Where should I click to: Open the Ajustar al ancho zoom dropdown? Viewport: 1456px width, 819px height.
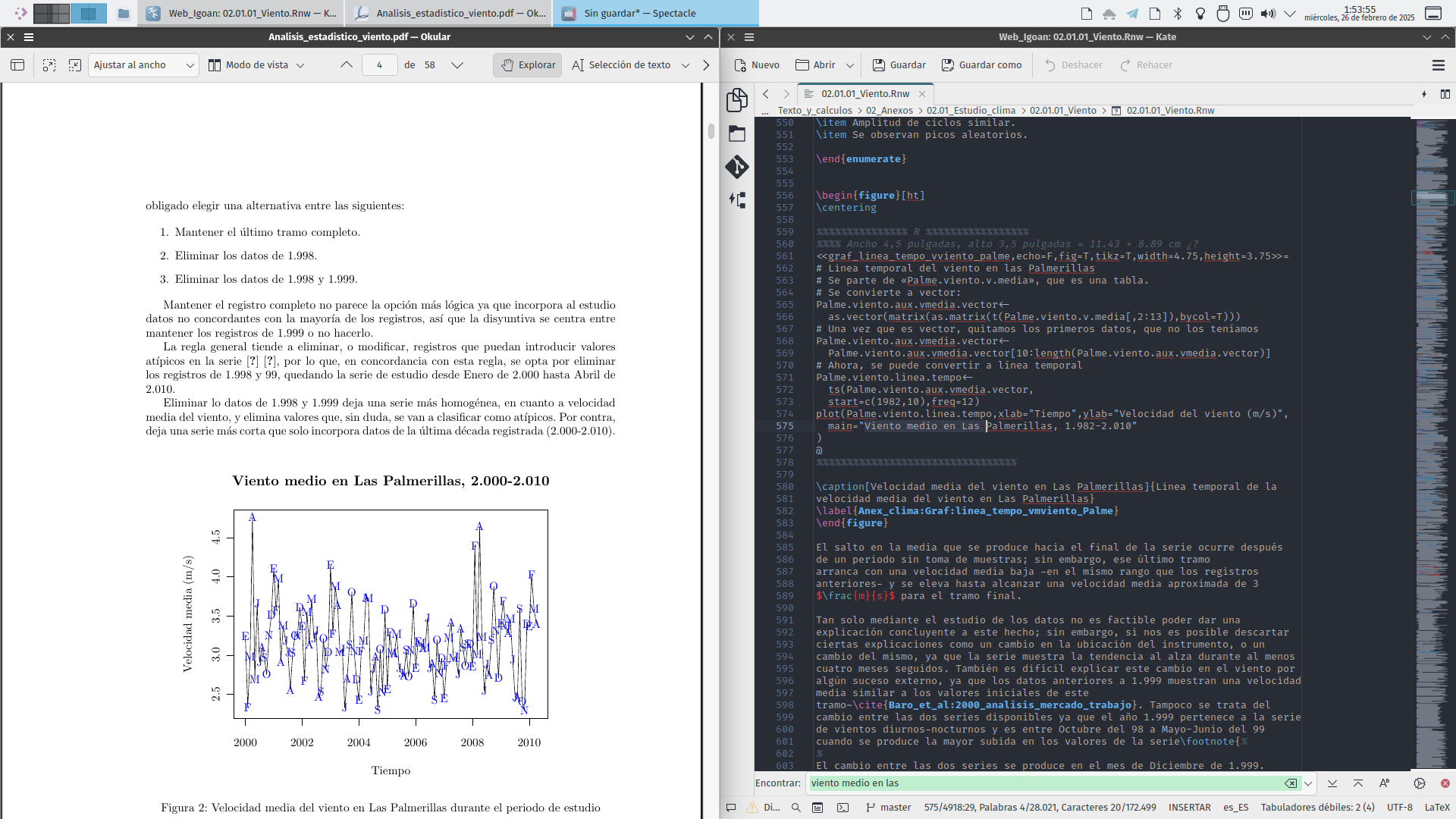[143, 65]
